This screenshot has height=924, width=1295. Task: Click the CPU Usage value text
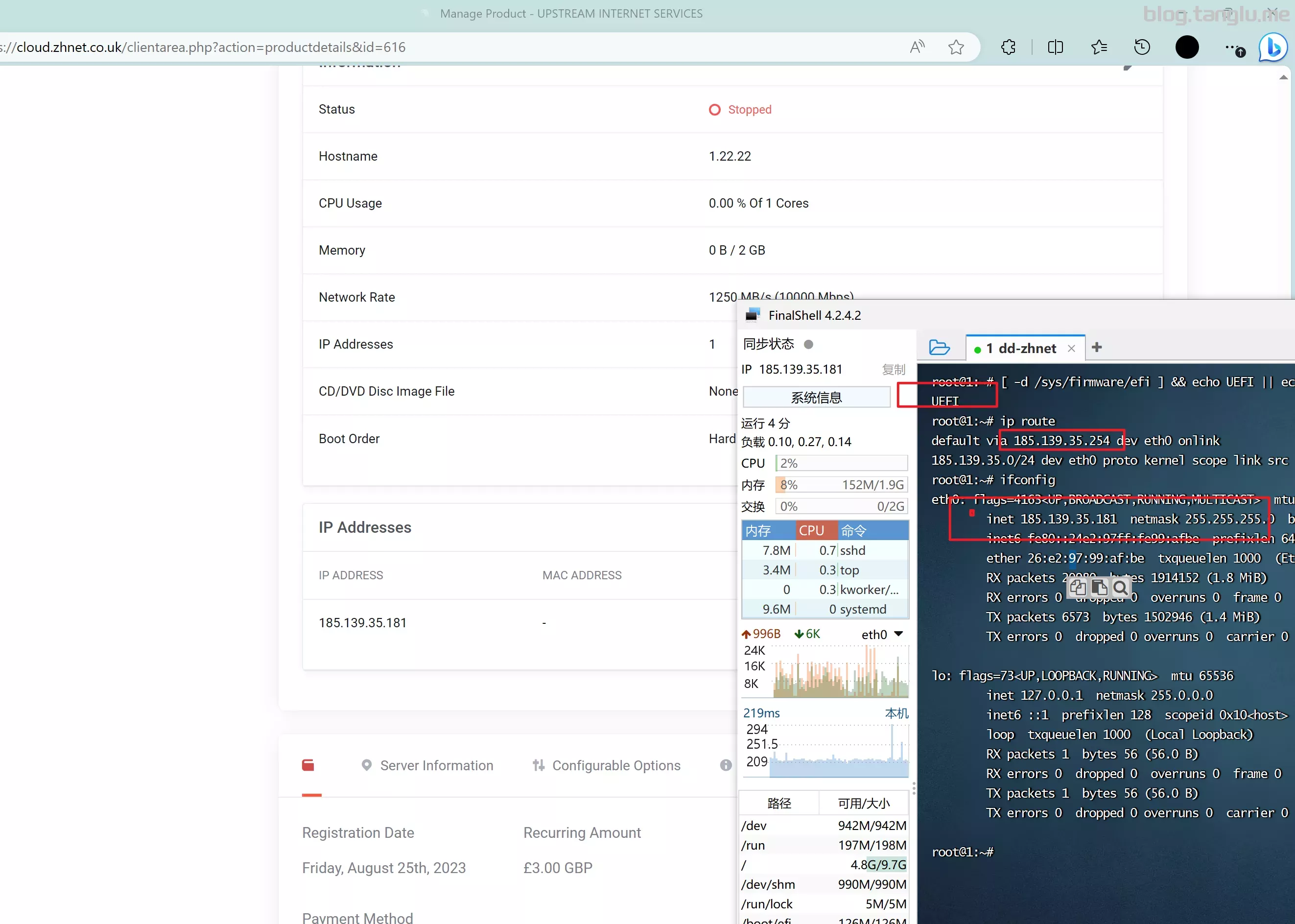(759, 203)
